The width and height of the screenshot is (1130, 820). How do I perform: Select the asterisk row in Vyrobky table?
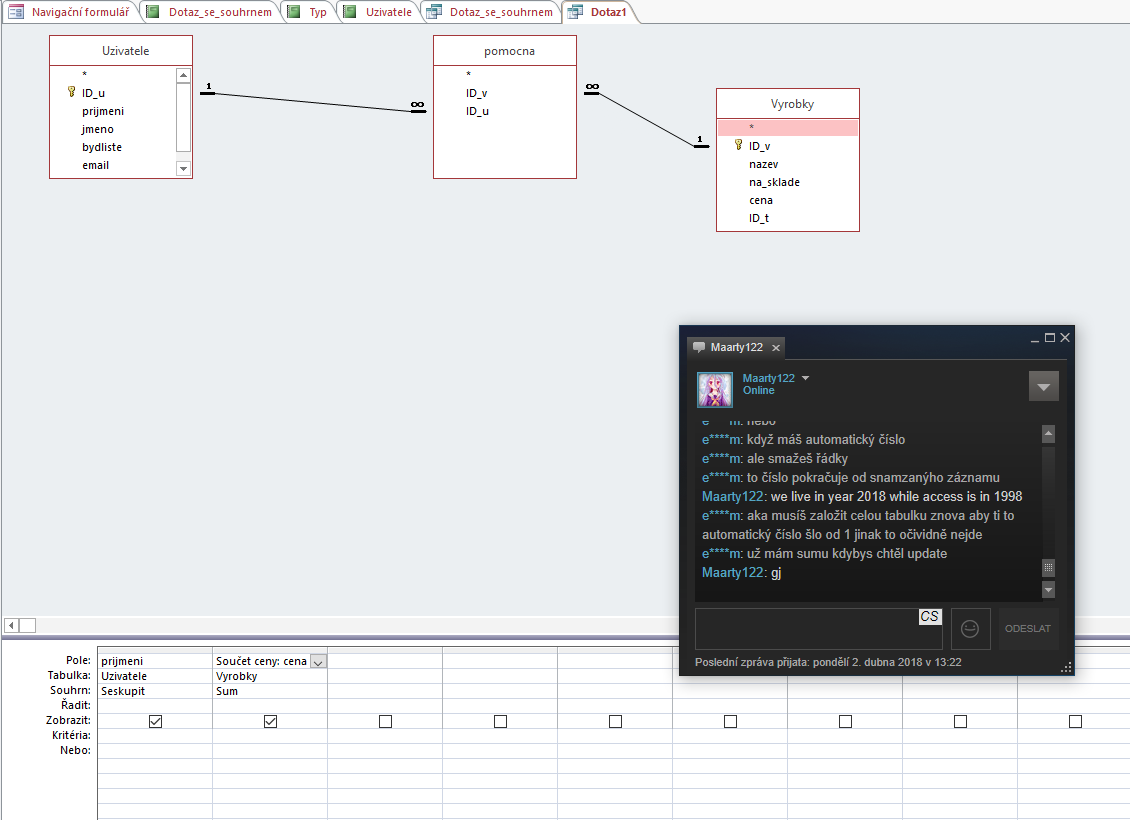click(x=788, y=128)
